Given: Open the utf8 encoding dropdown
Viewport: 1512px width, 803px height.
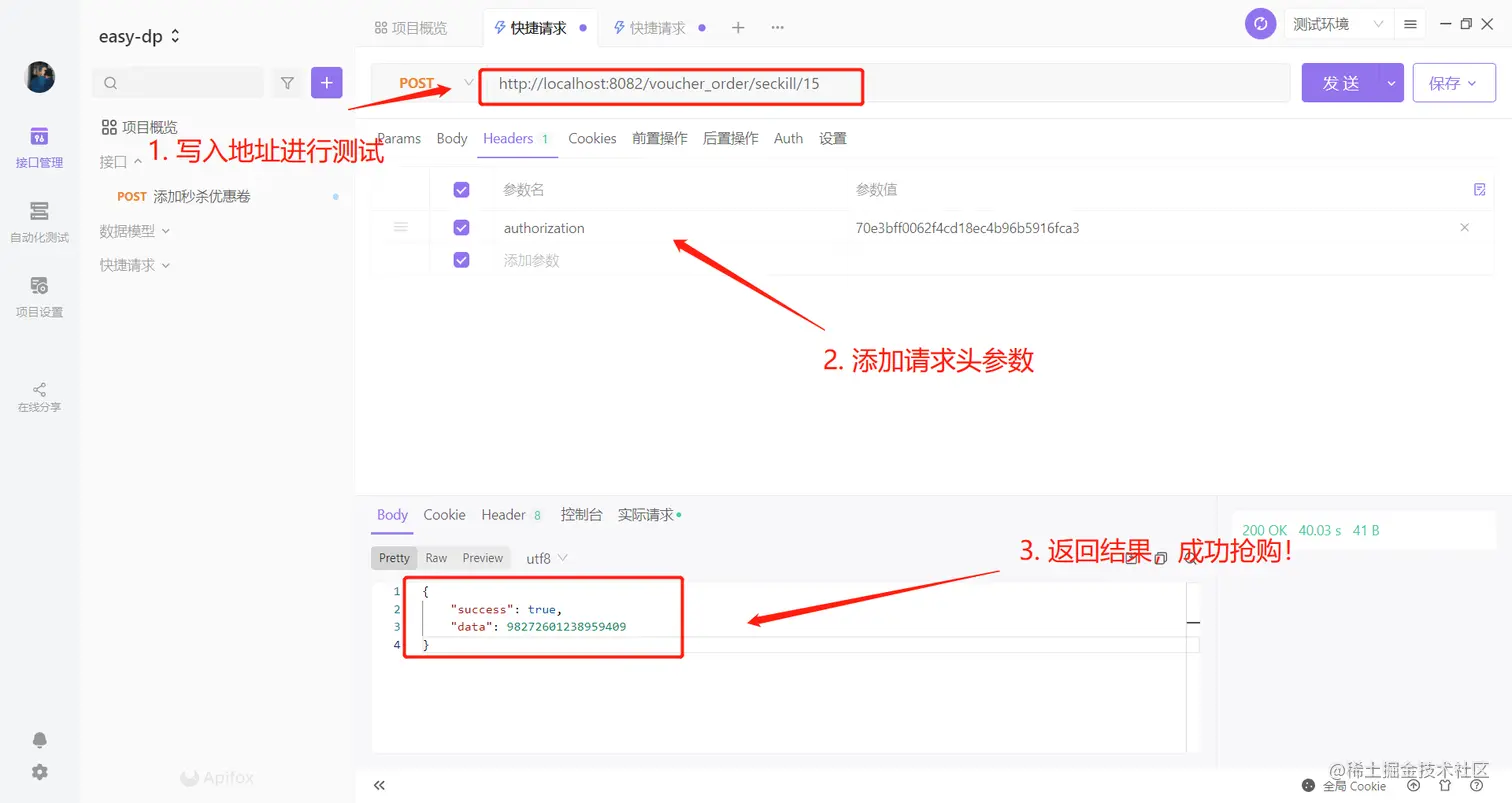Looking at the screenshot, I should (544, 558).
